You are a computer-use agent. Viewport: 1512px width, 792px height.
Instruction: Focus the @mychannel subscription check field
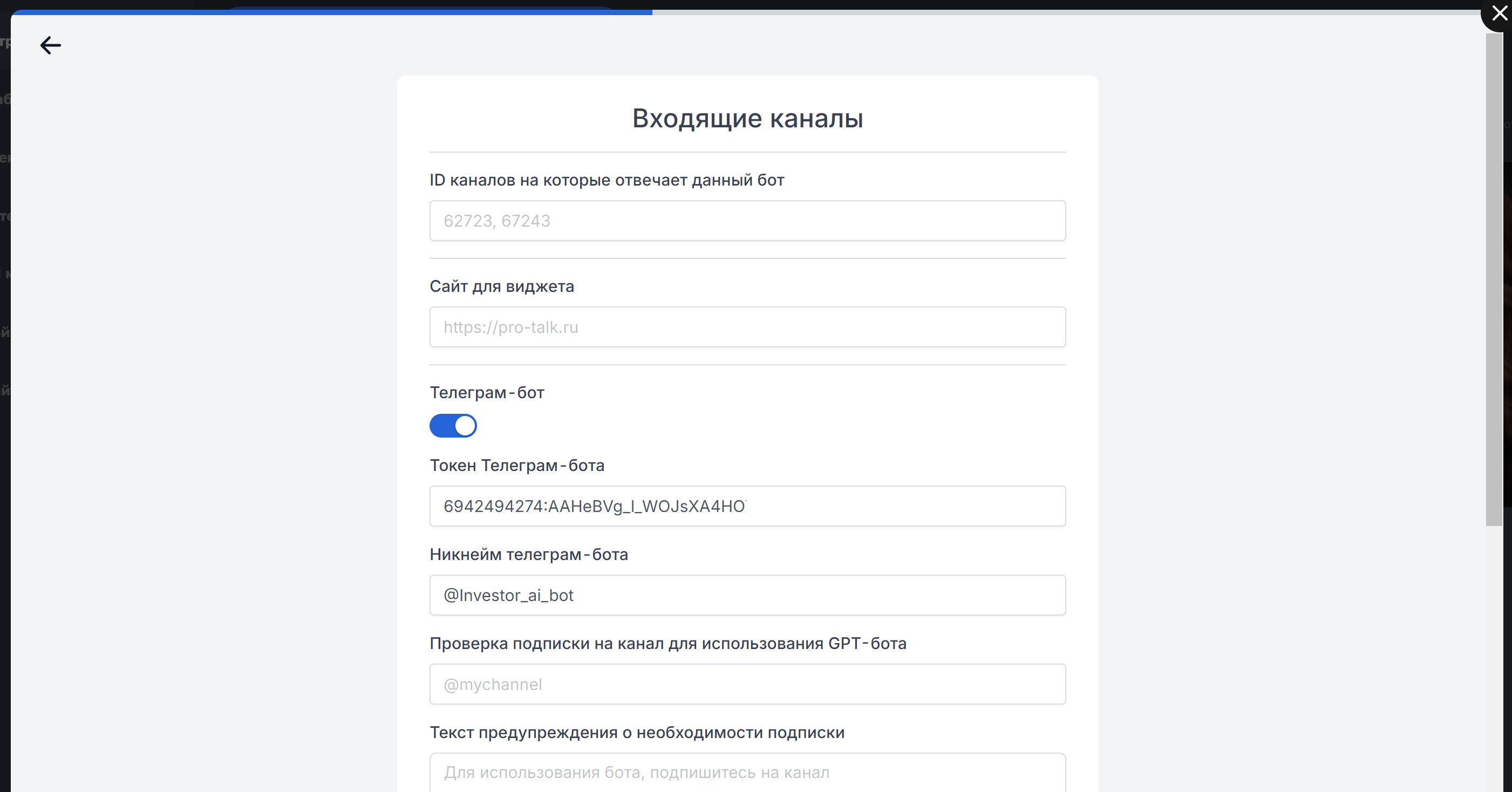(x=747, y=684)
